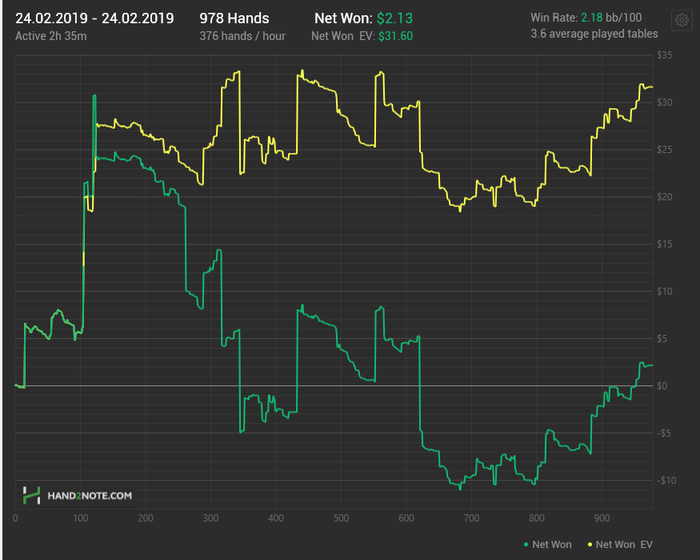Click the 900 x-axis label
Screen dimensions: 700x560
pos(602,518)
